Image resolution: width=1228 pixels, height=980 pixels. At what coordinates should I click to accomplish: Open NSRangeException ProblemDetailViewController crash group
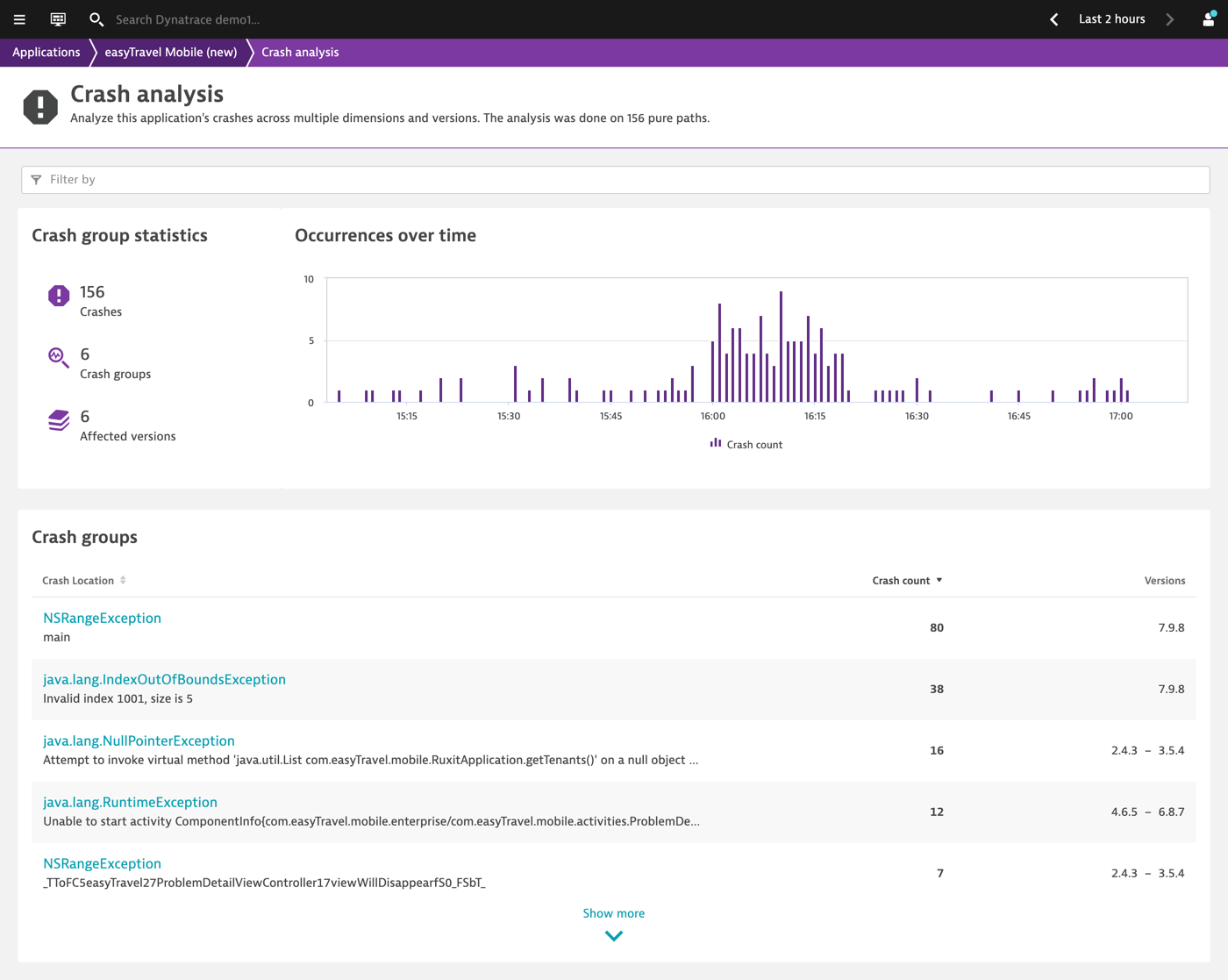pos(102,863)
